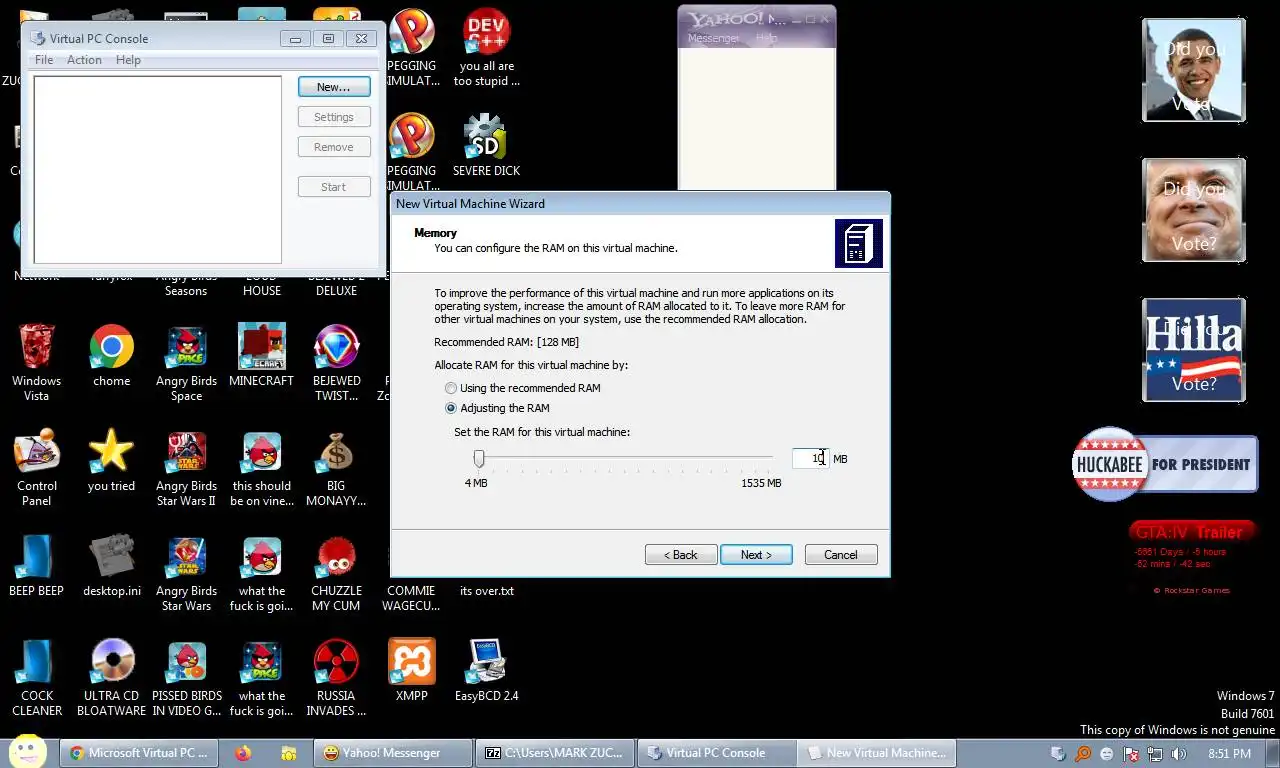Switch to Microsoft Virtual PC Chrome taskbar item
Screen dimensions: 1280x768
[x=138, y=753]
